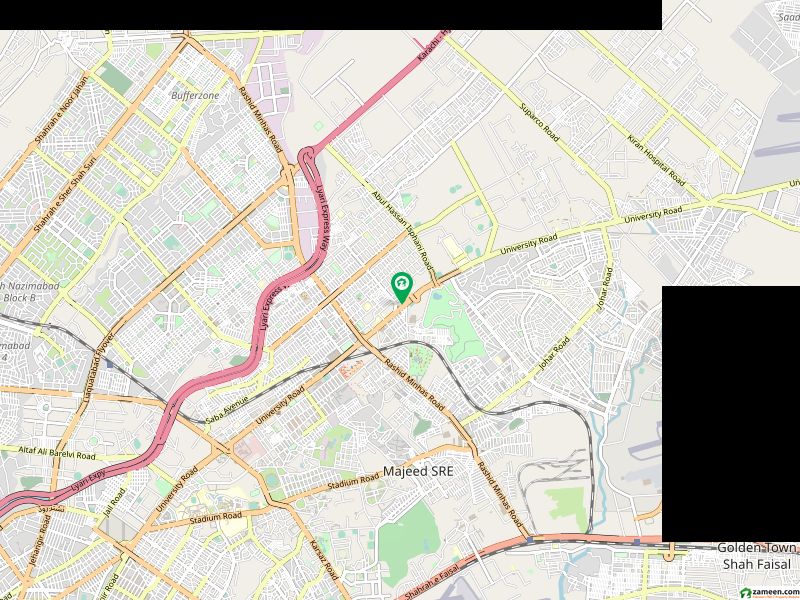The height and width of the screenshot is (600, 800).
Task: Select the Bufferzone neighborhood label
Action: point(195,95)
